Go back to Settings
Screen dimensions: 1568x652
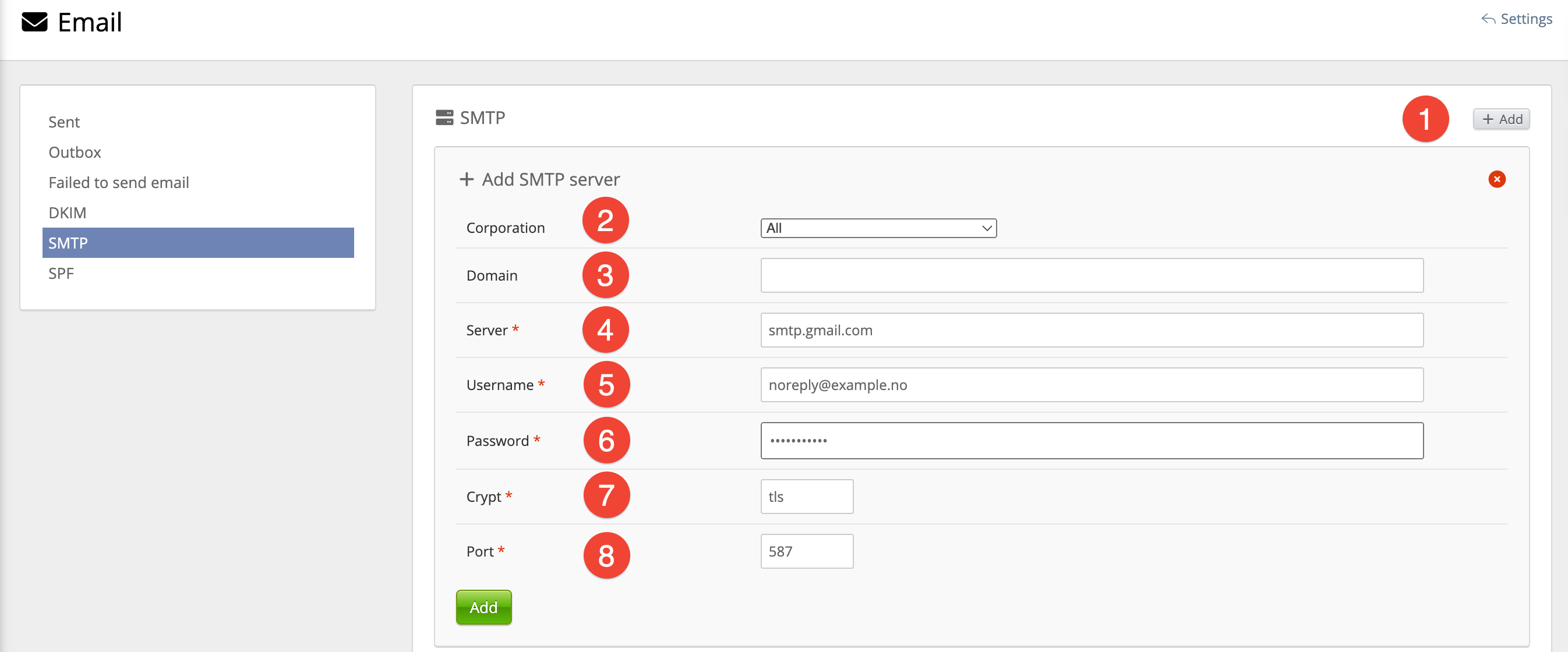click(x=1516, y=19)
